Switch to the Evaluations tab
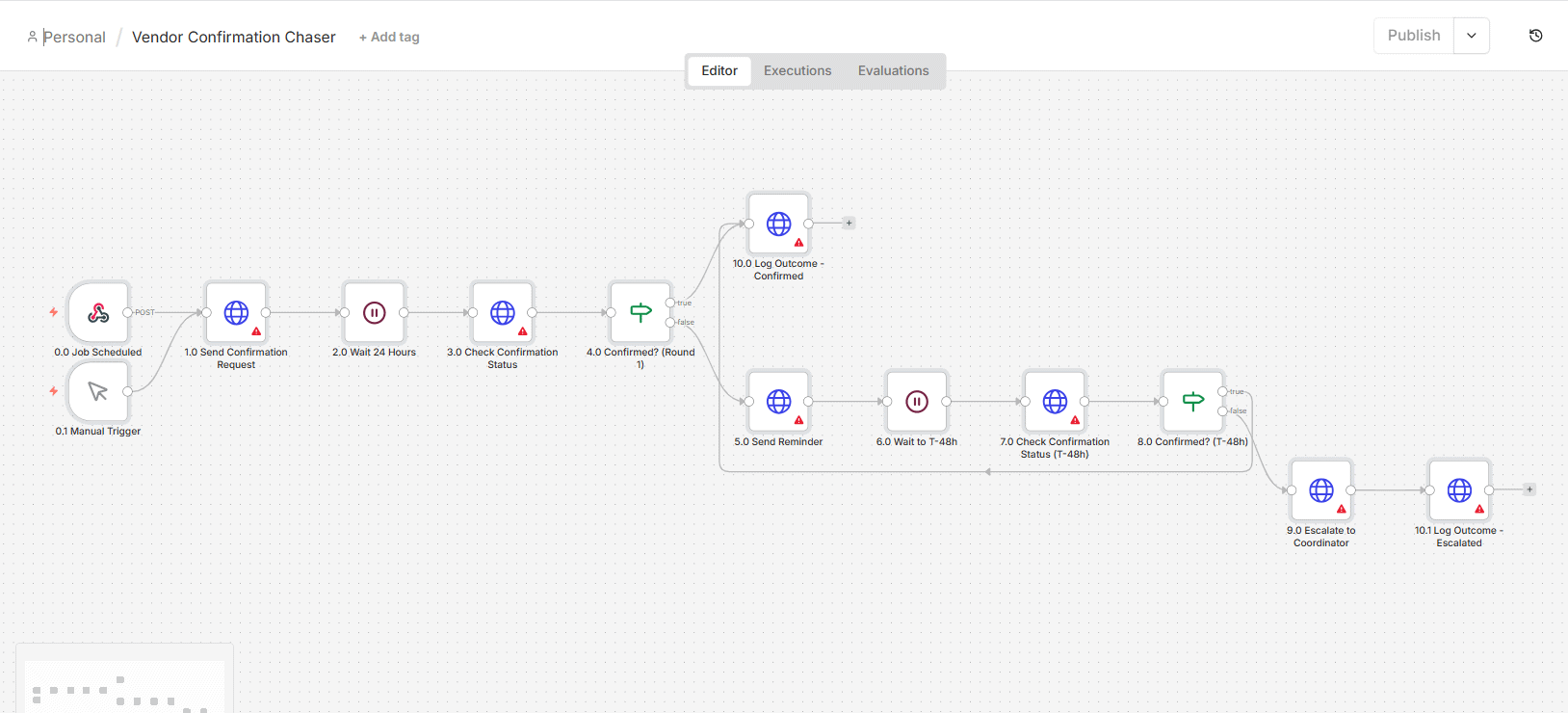The image size is (1568, 713). 894,70
